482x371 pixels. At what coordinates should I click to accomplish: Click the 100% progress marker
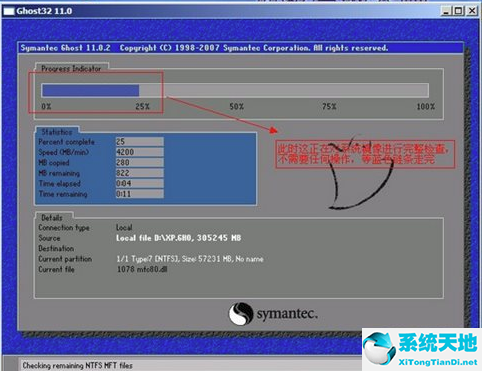425,107
